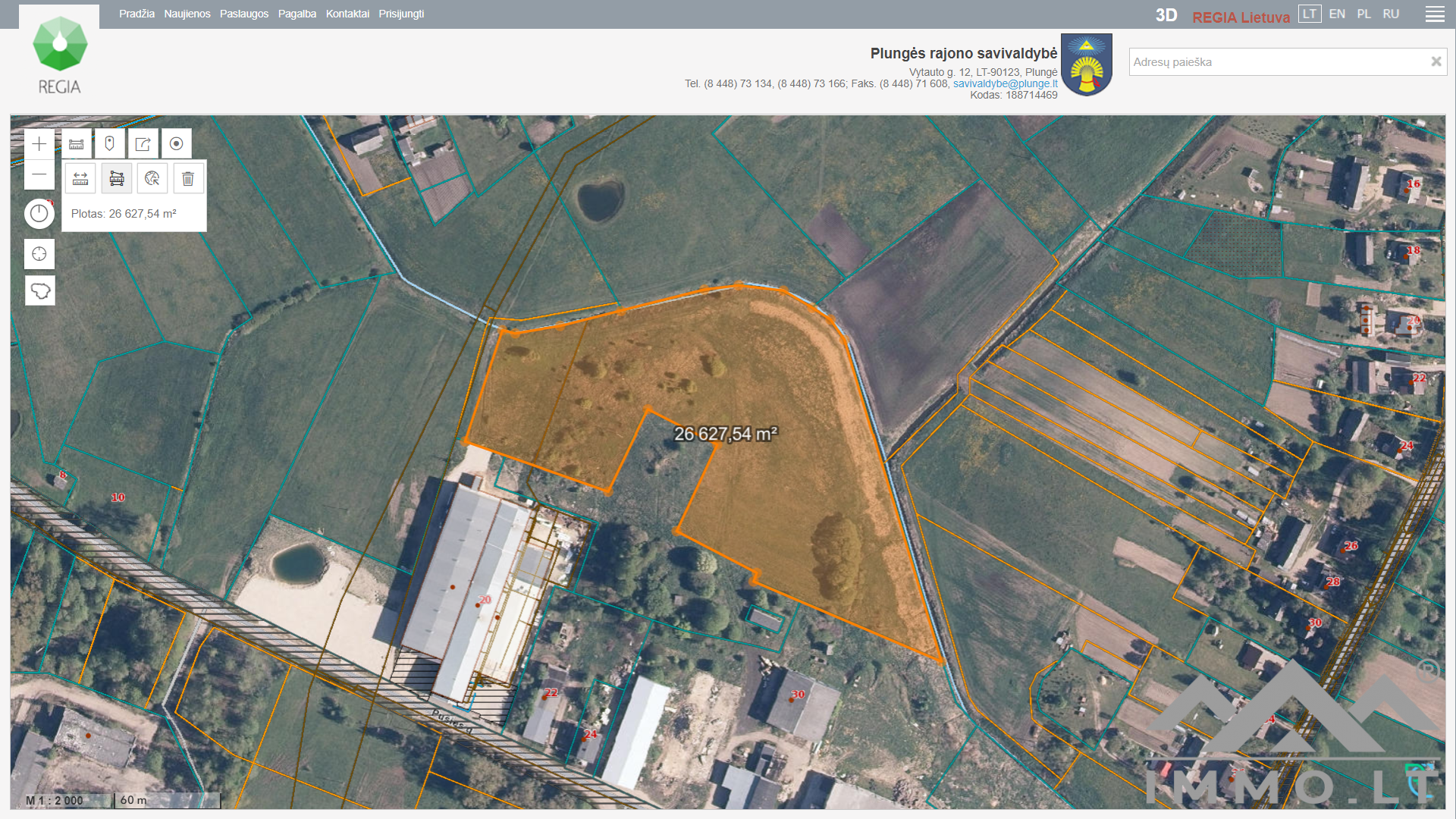This screenshot has width=1456, height=819.
Task: Click the share/export map icon
Action: (143, 144)
